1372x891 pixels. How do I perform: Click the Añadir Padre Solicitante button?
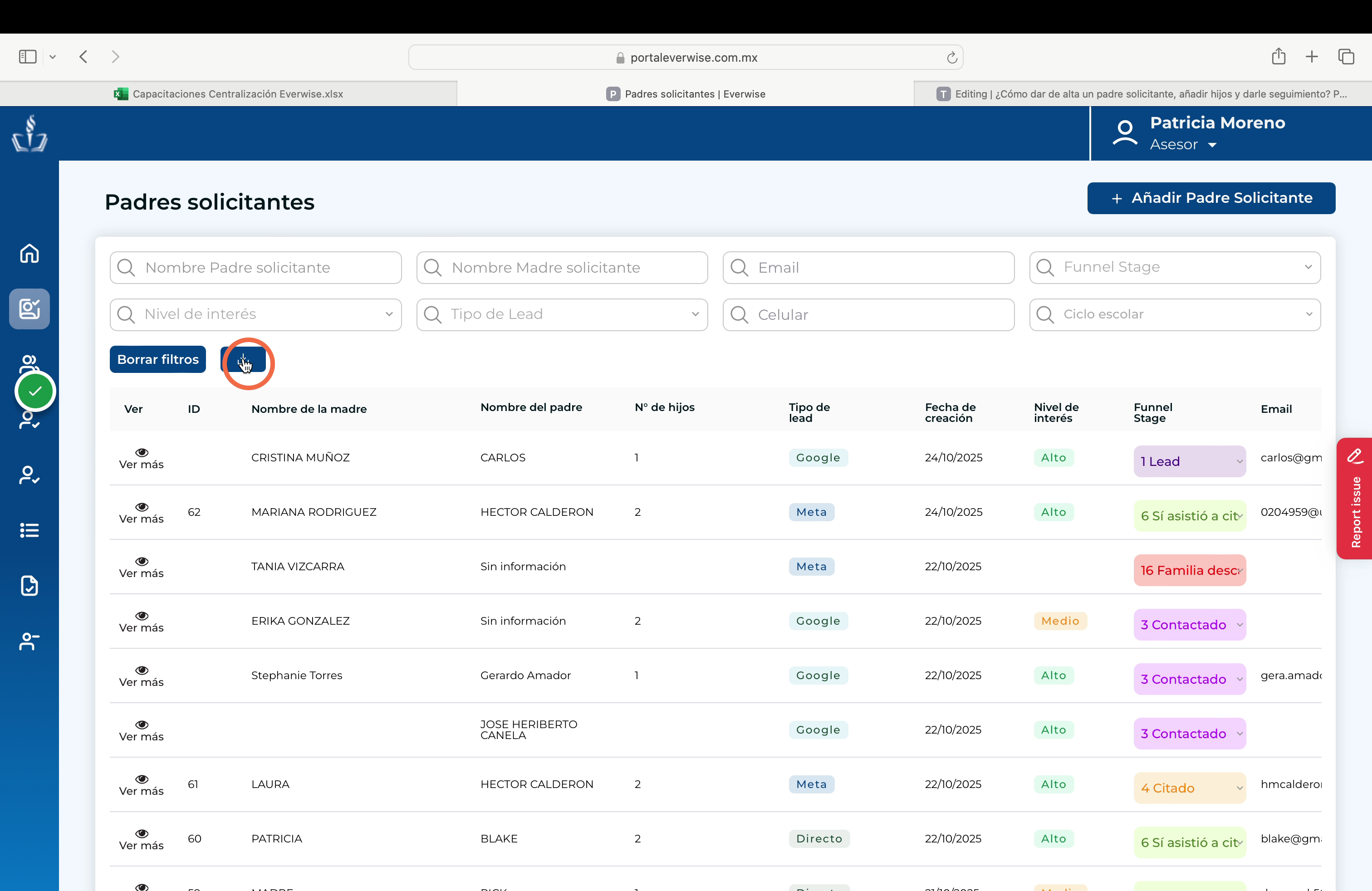(1211, 198)
